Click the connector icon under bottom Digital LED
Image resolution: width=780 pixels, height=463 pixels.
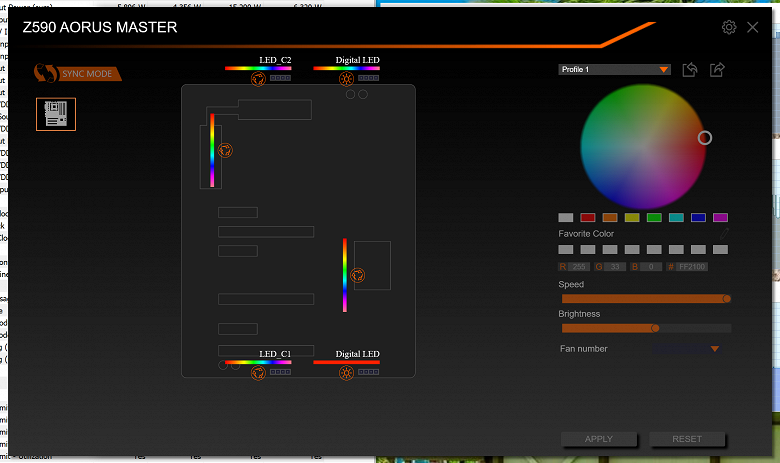click(369, 372)
